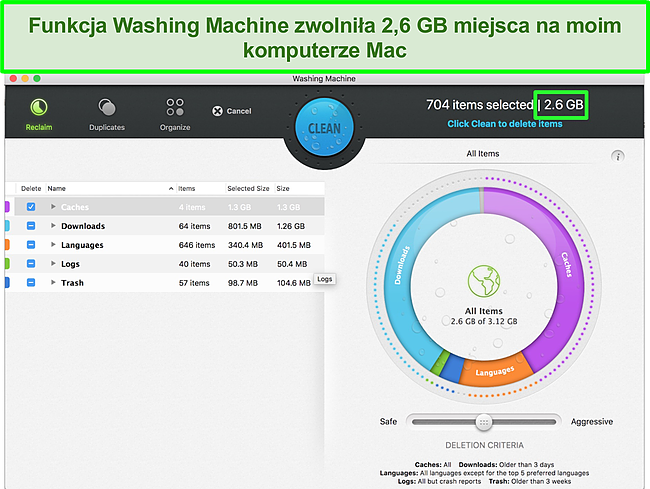The image size is (650, 489).
Task: Open the Organize four-circles icon
Action: [x=175, y=107]
